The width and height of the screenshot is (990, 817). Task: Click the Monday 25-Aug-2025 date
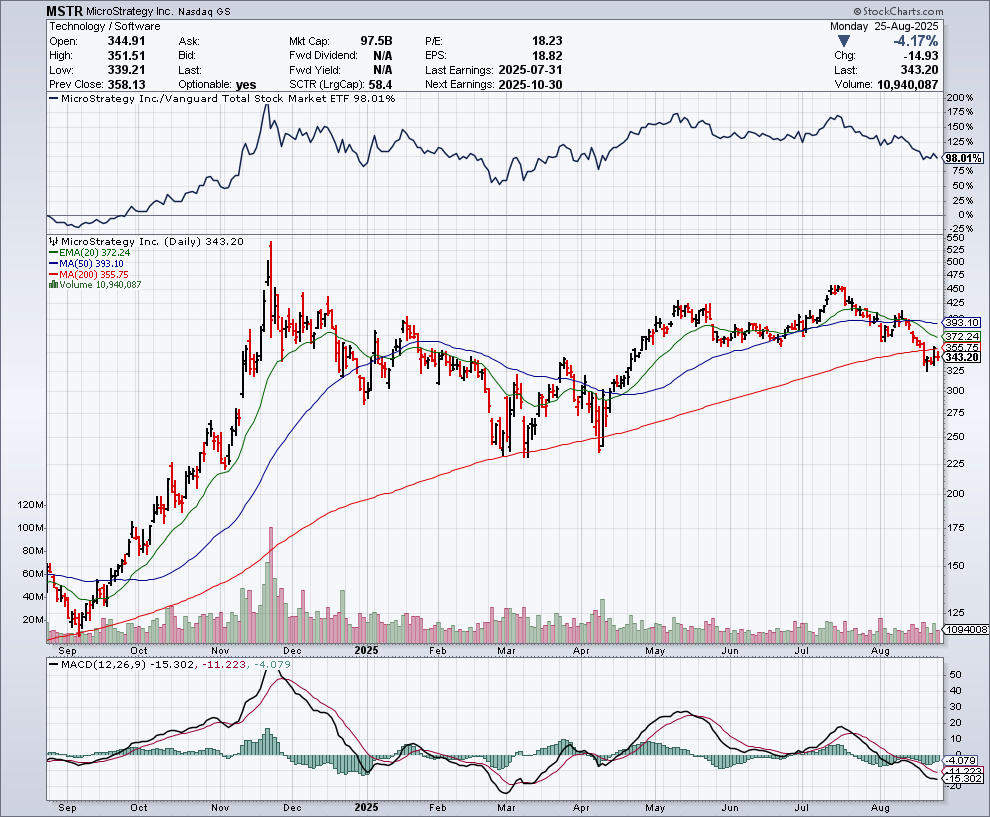pos(884,27)
